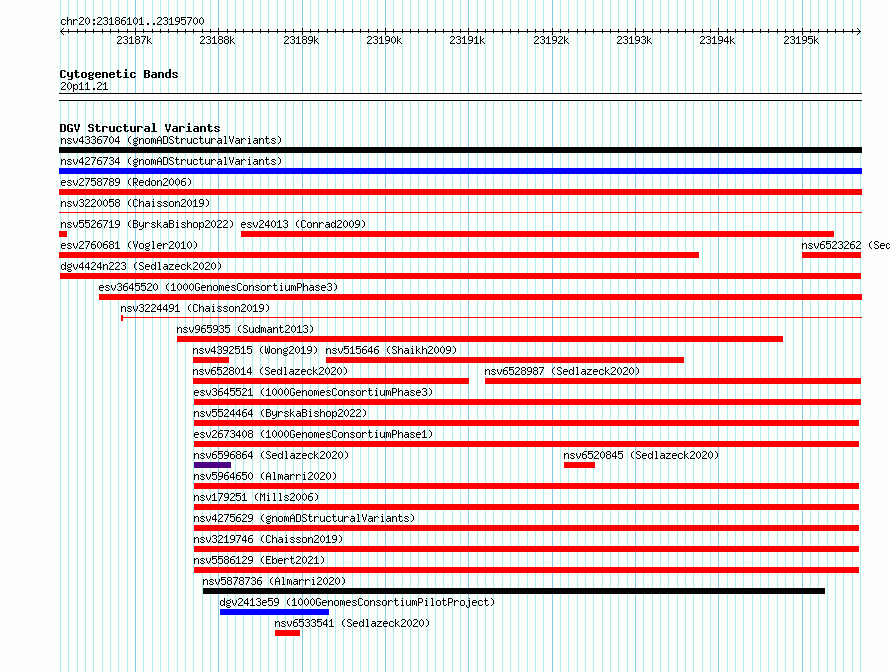Image resolution: width=890 pixels, height=672 pixels.
Task: Open nsv6596864 (Sedlazeck2020) variant
Action: pyautogui.click(x=271, y=455)
